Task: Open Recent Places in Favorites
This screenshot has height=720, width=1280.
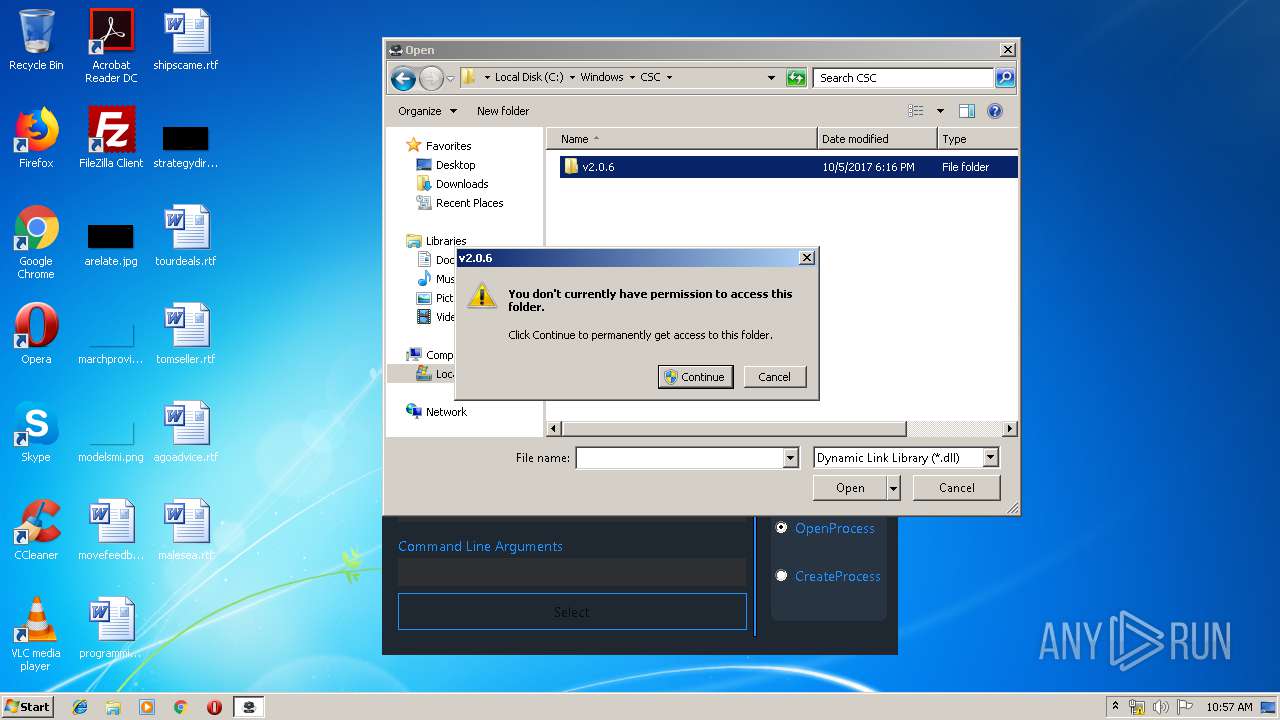Action: 469,203
